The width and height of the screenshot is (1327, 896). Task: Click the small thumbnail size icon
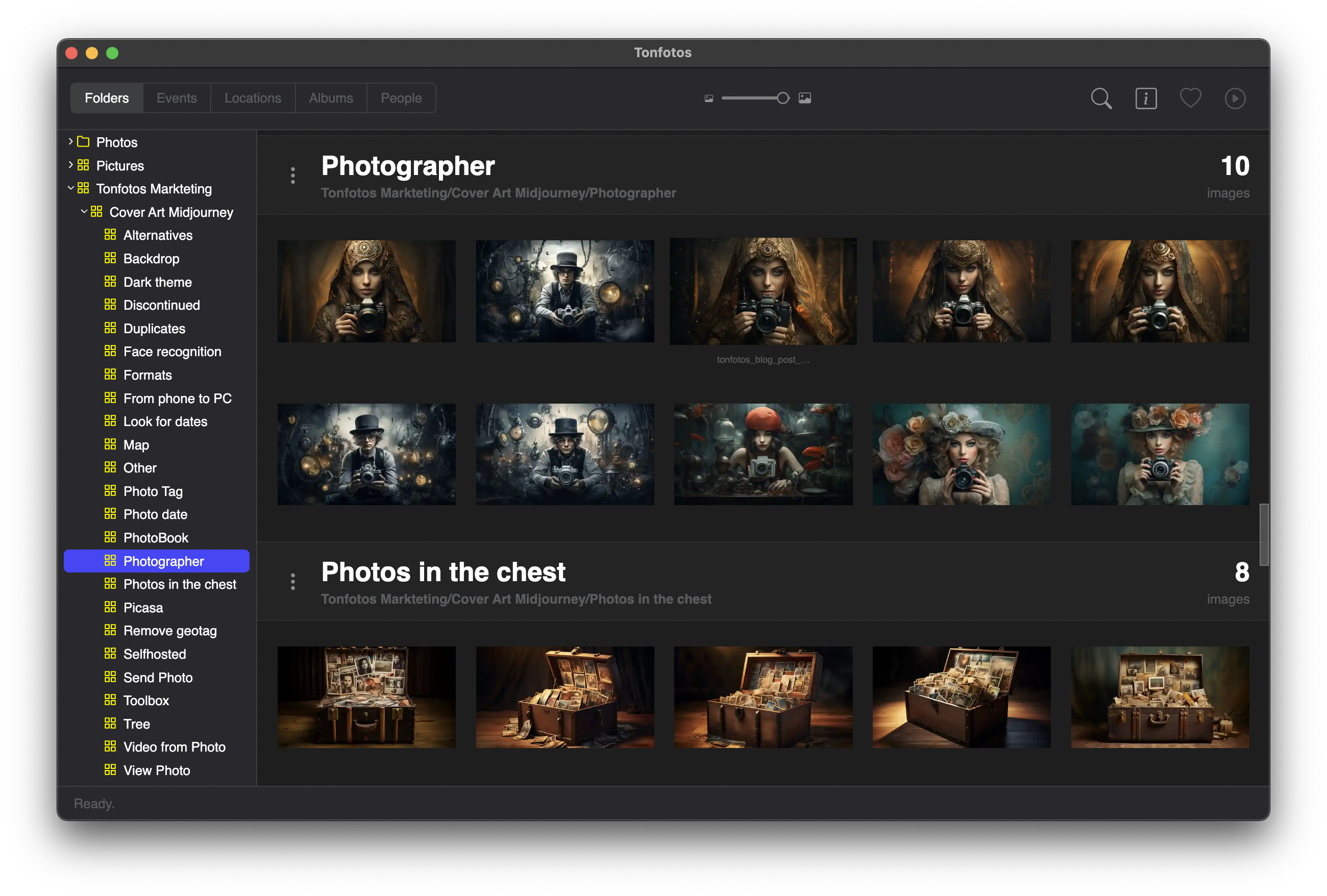coord(708,98)
